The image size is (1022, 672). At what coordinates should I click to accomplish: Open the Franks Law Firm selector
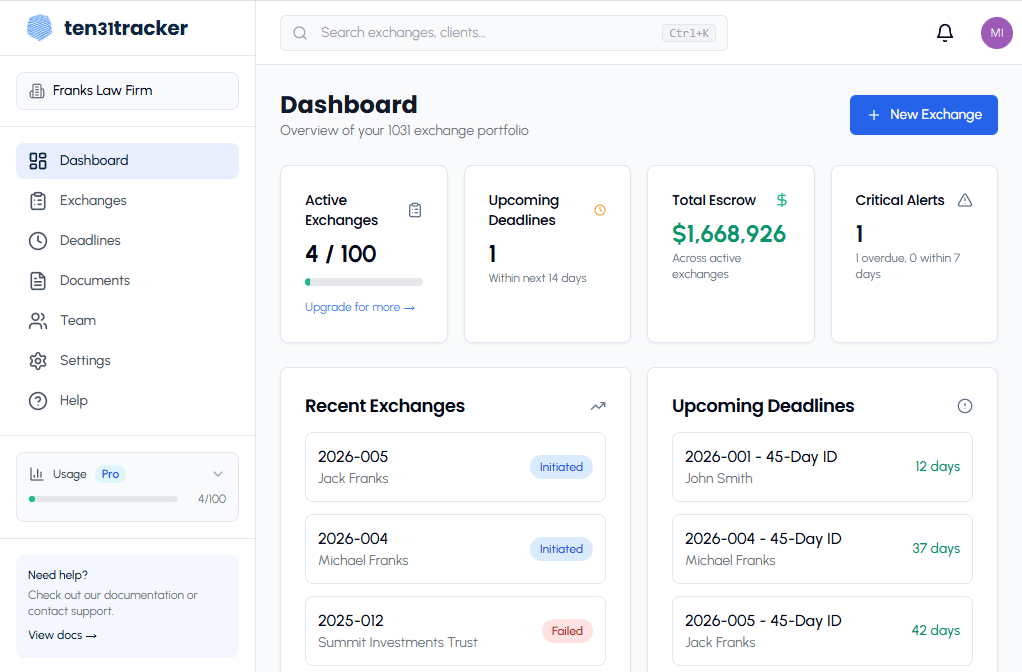click(127, 90)
